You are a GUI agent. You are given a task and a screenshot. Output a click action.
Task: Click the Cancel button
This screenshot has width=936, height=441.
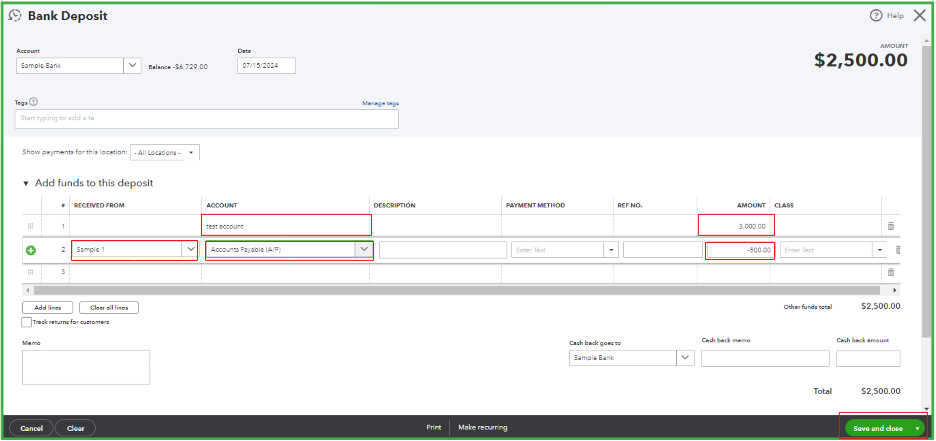tap(32, 428)
